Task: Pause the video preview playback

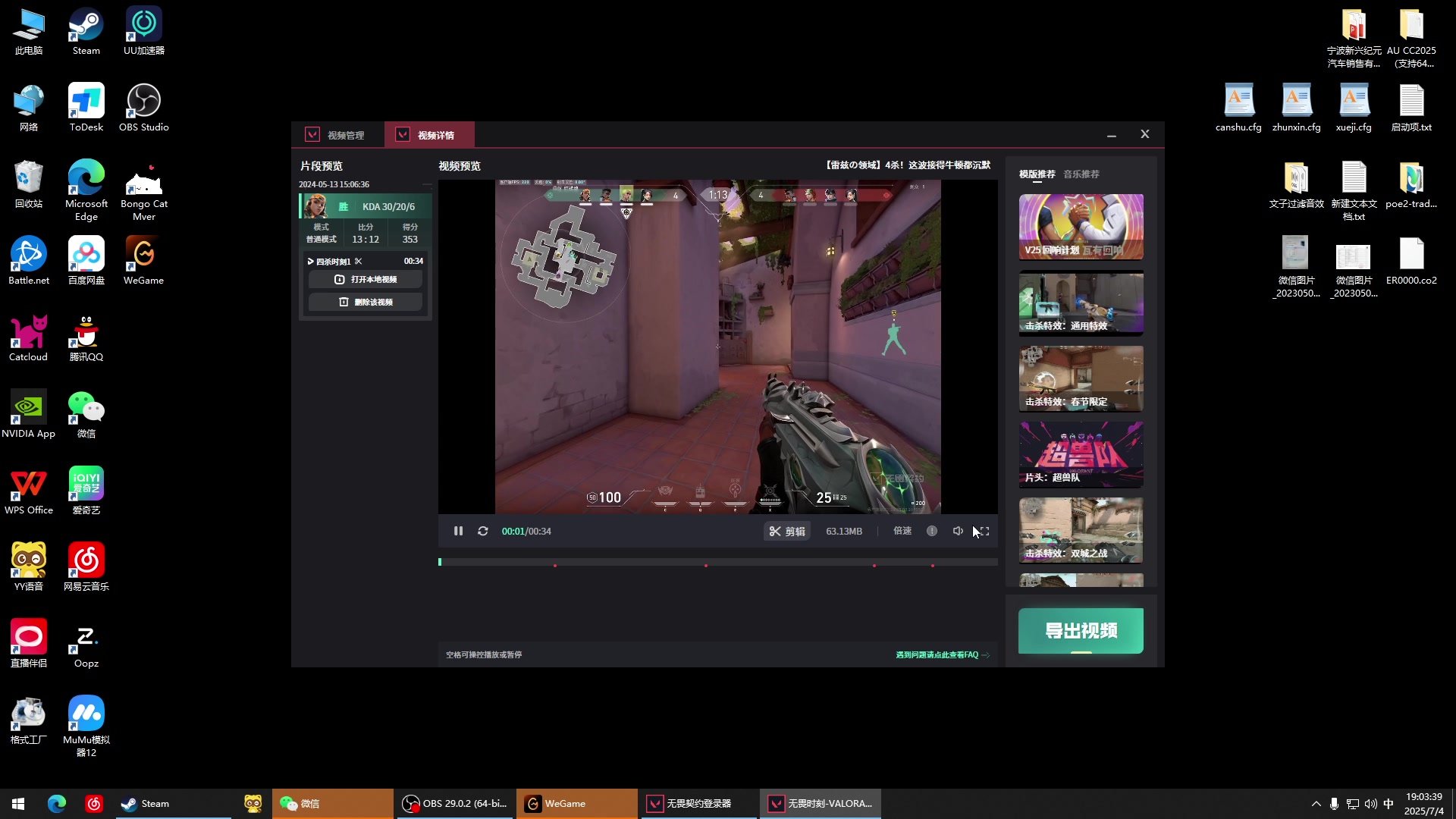Action: tap(458, 532)
